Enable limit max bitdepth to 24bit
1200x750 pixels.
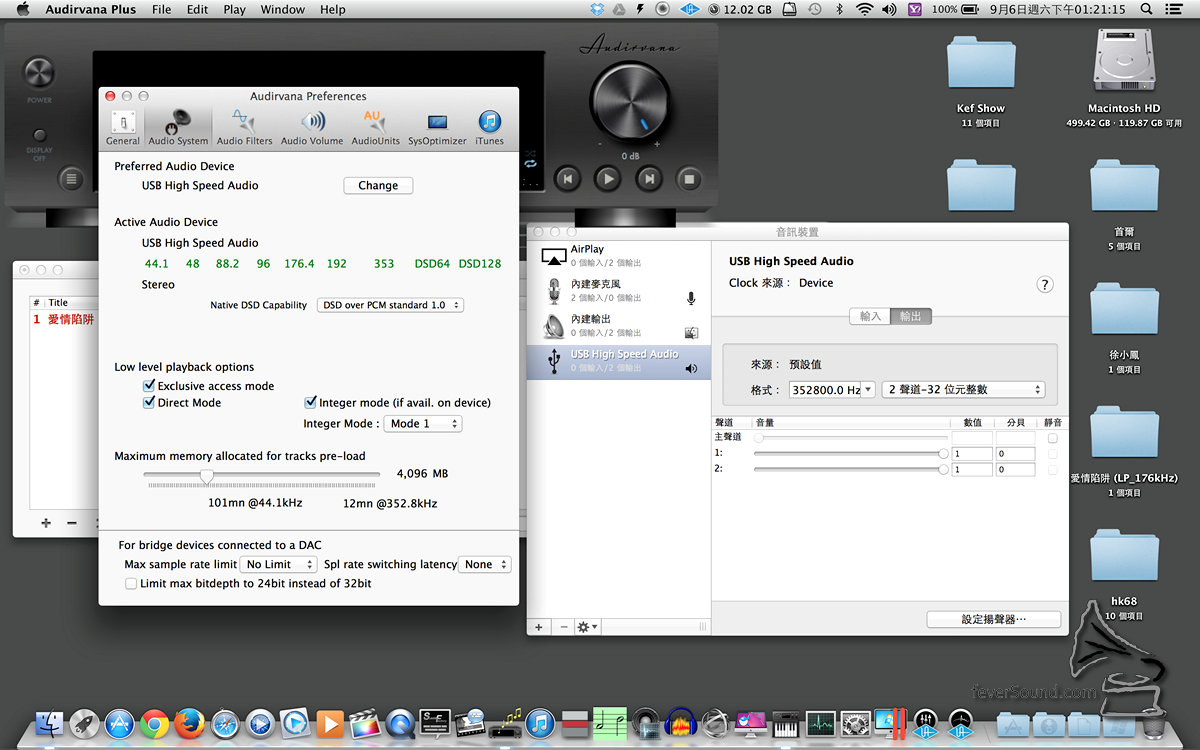pos(131,584)
